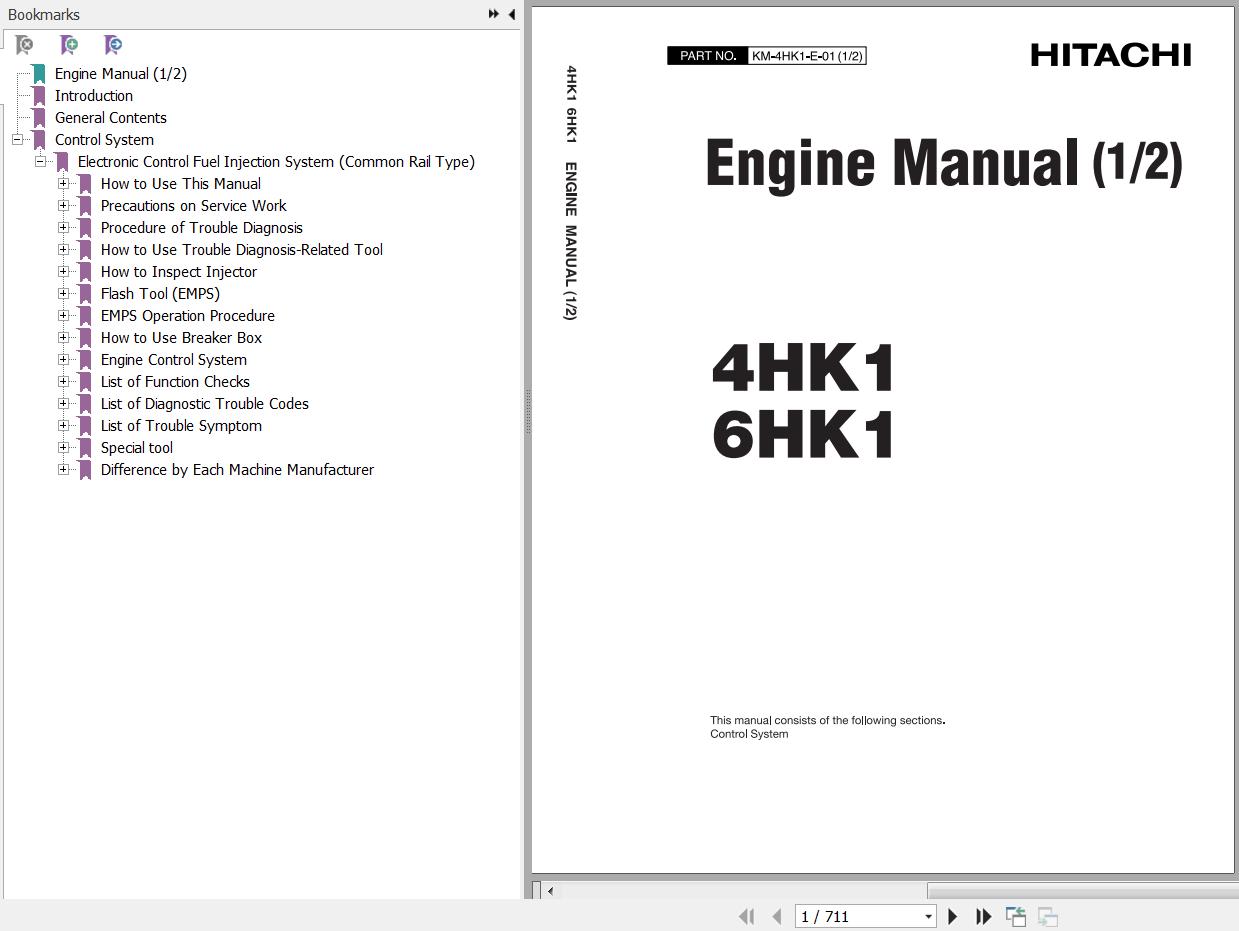Expand How to Use Breaker Box

(63, 338)
